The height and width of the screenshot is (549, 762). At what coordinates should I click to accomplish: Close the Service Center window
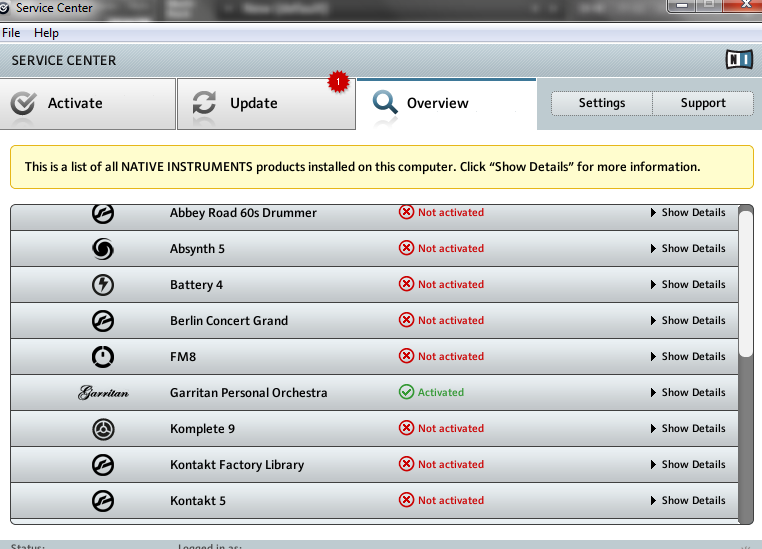click(743, 5)
